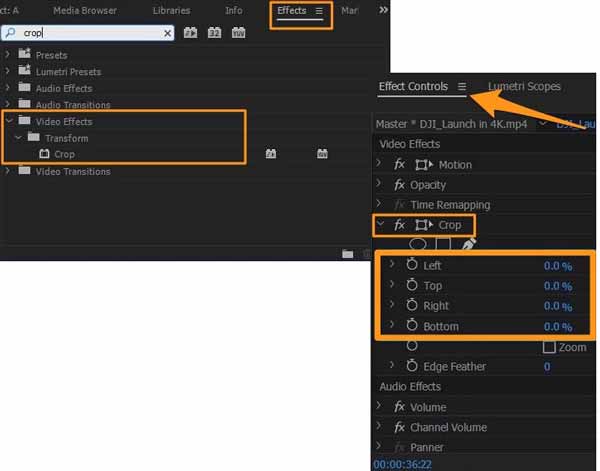
Task: Toggle the fx switch for Motion effect
Action: click(400, 165)
